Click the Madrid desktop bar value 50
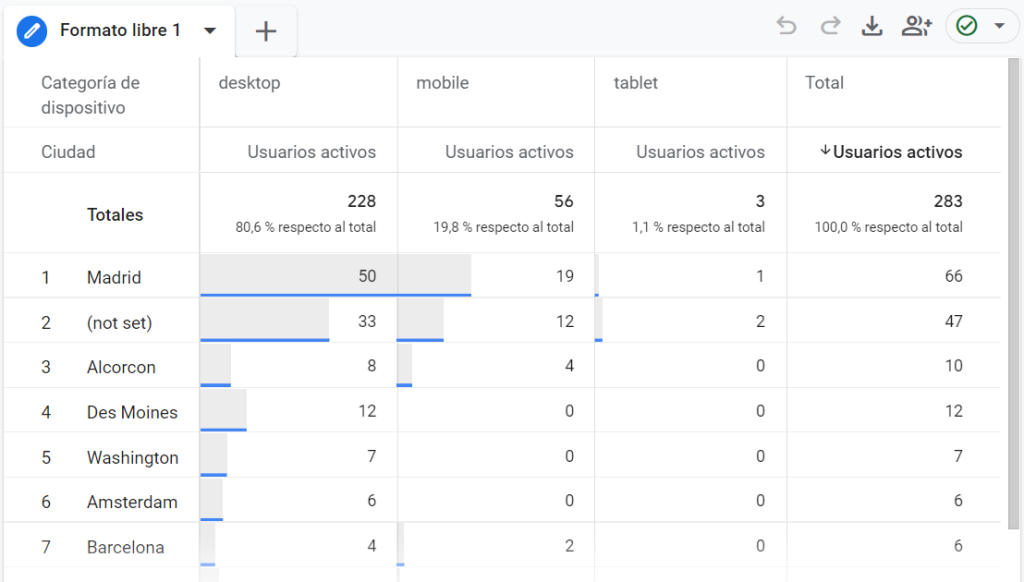 (367, 276)
